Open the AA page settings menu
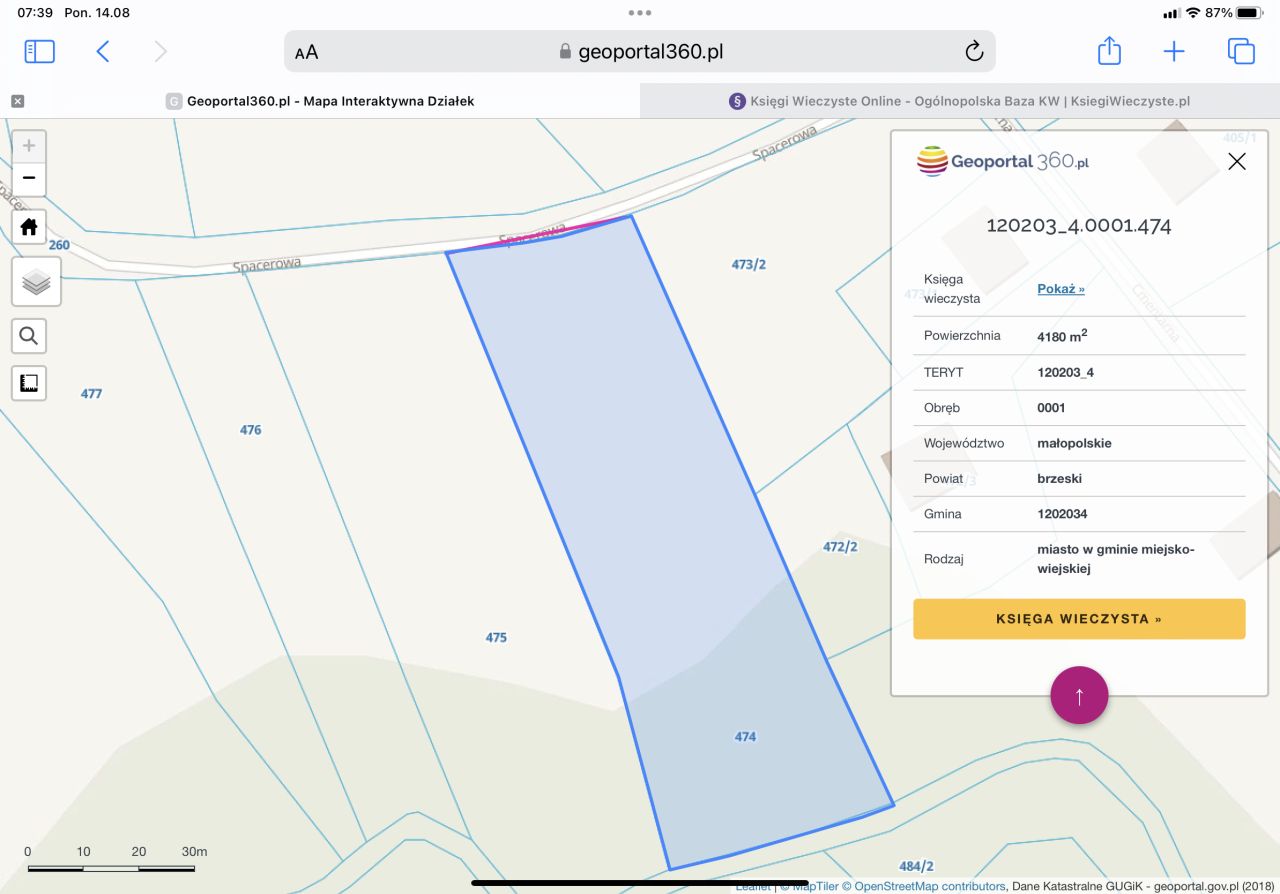Screen dimensions: 1280x894 tap(307, 52)
